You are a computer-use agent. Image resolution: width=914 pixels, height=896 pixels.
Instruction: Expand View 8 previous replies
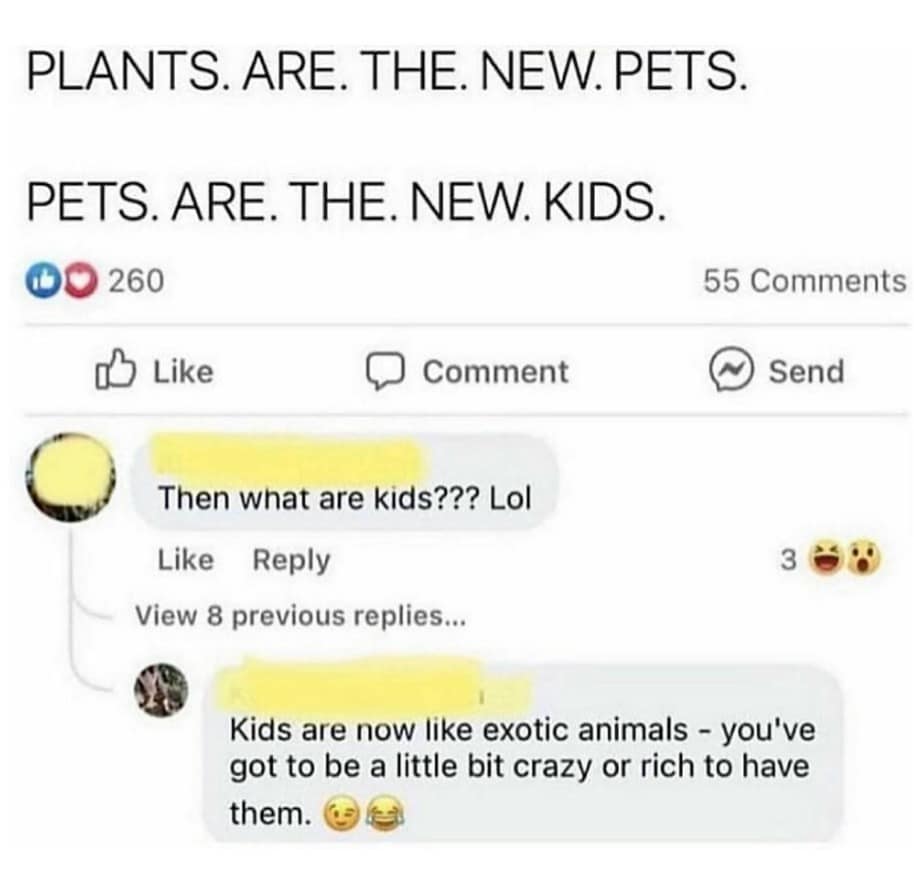(x=300, y=615)
